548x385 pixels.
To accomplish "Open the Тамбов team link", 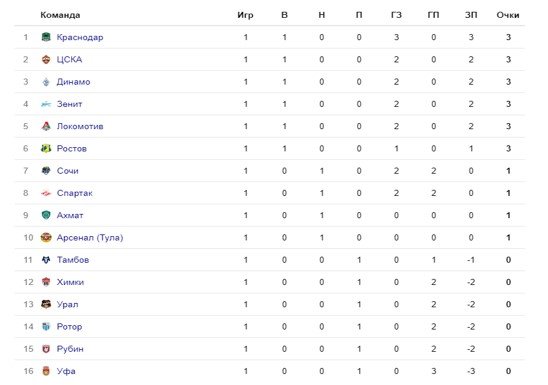I will point(73,260).
